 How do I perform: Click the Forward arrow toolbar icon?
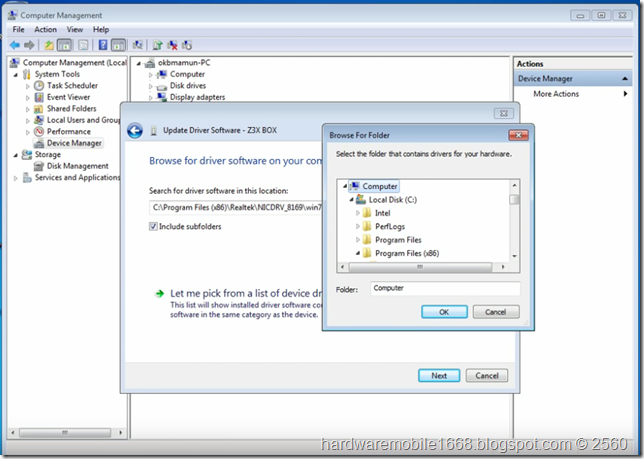(x=29, y=45)
